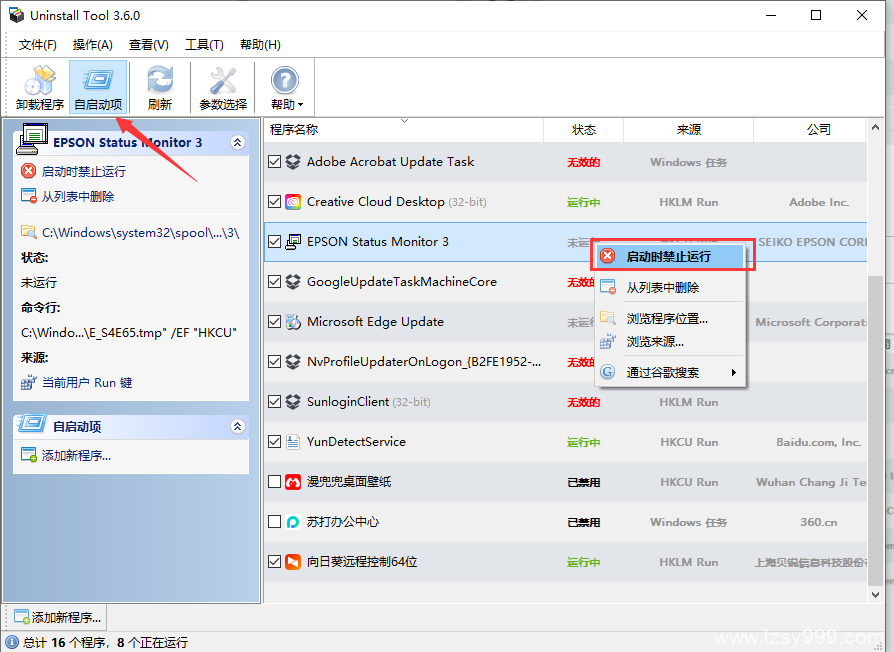This screenshot has height=652, width=894.
Task: Click 从列表中删除 link in left panel
Action: click(78, 197)
